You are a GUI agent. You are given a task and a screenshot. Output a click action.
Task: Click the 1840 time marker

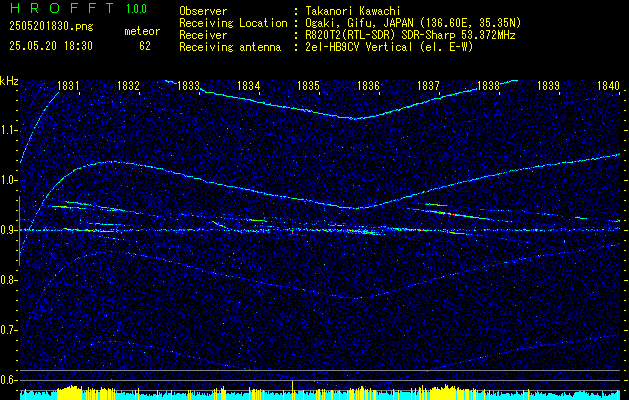pos(609,85)
